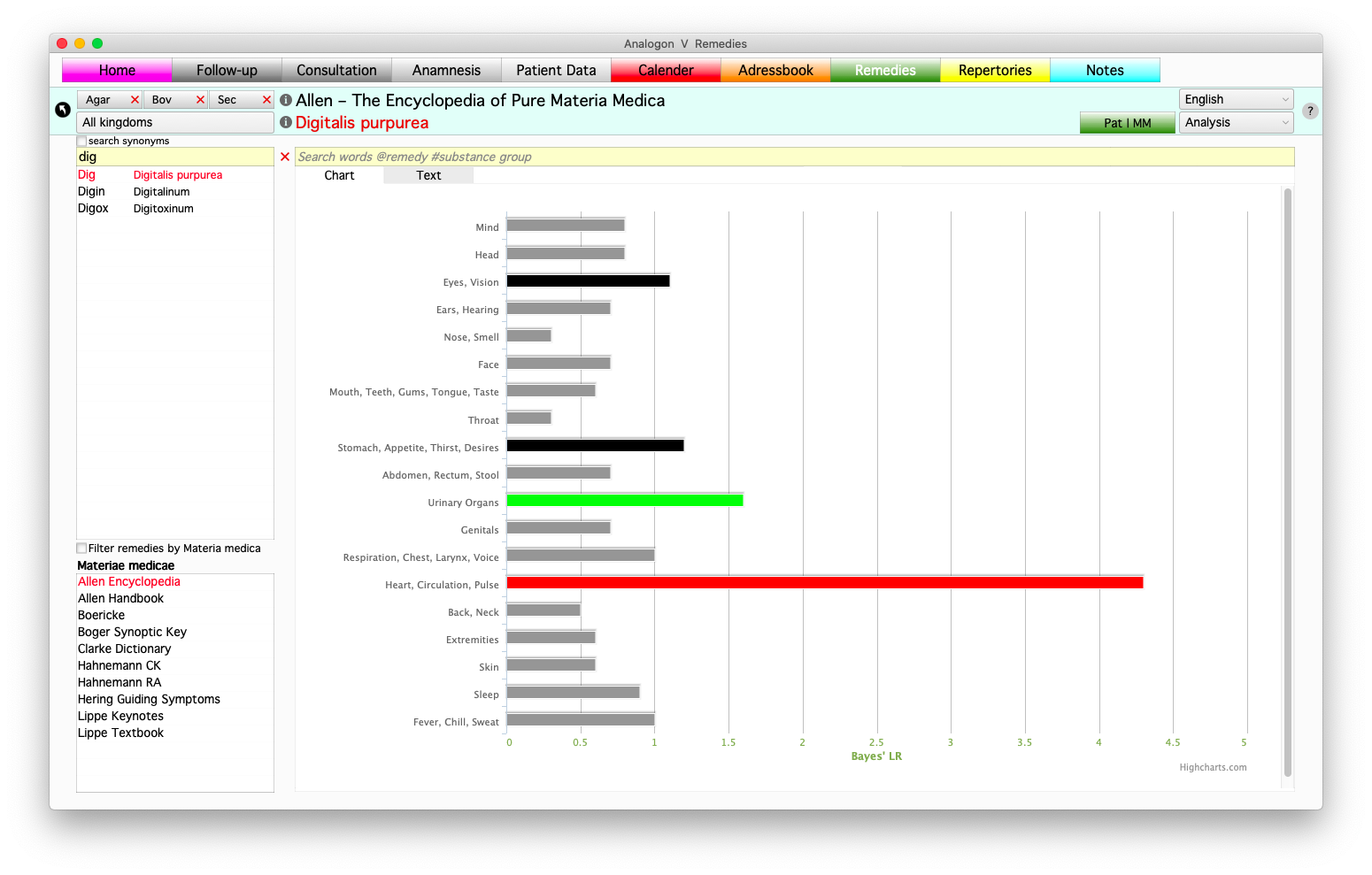Screen dimensions: 1372x875
Task: Enable the search synonyms checkbox
Action: coord(82,142)
